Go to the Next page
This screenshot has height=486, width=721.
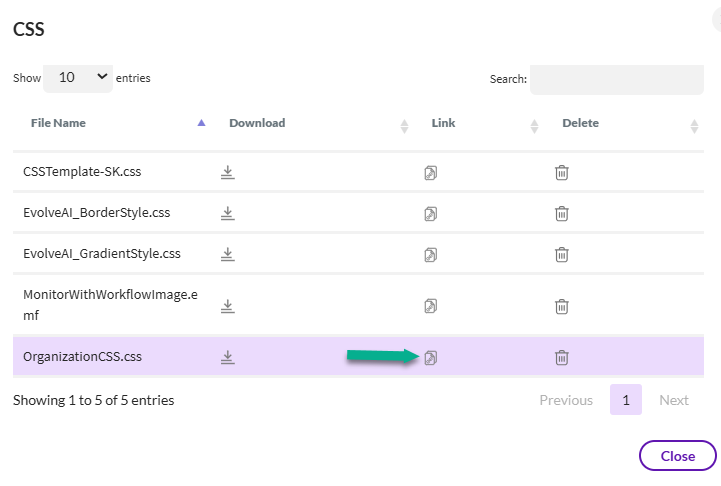674,400
